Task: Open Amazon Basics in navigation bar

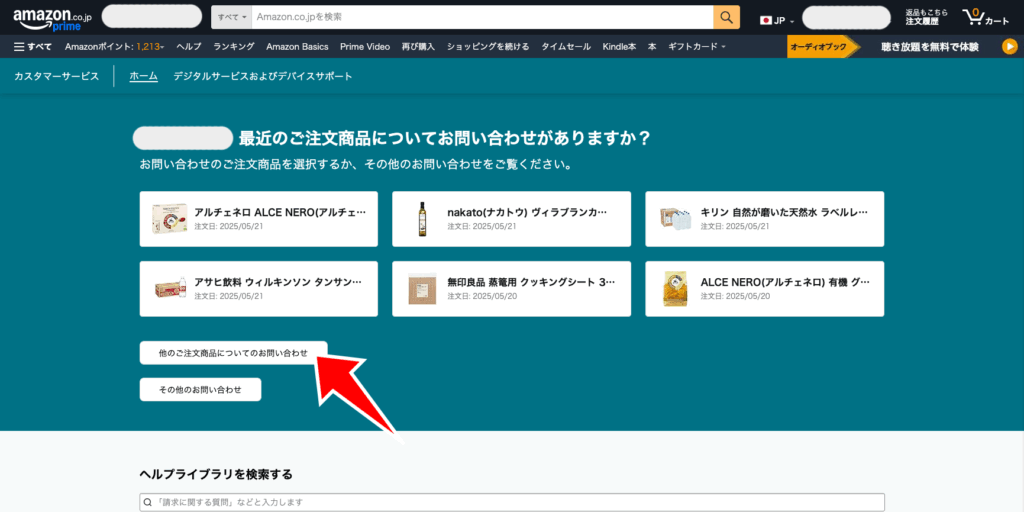Action: point(297,47)
